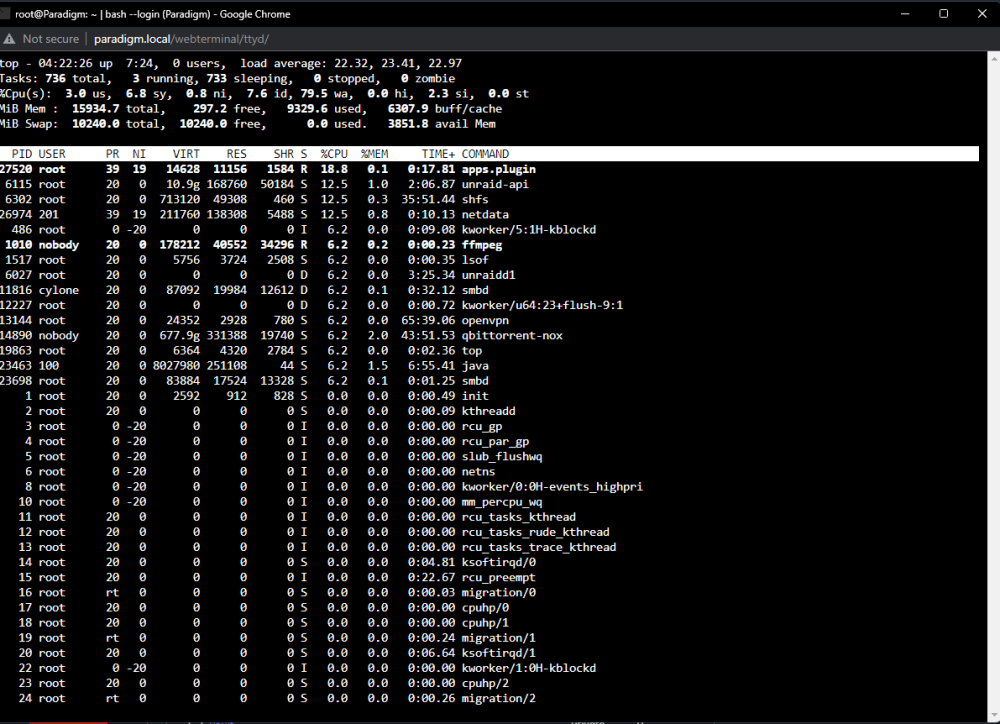Viewport: 1000px width, 724px height.
Task: Close the Chrome terminal window
Action: pyautogui.click(x=982, y=13)
